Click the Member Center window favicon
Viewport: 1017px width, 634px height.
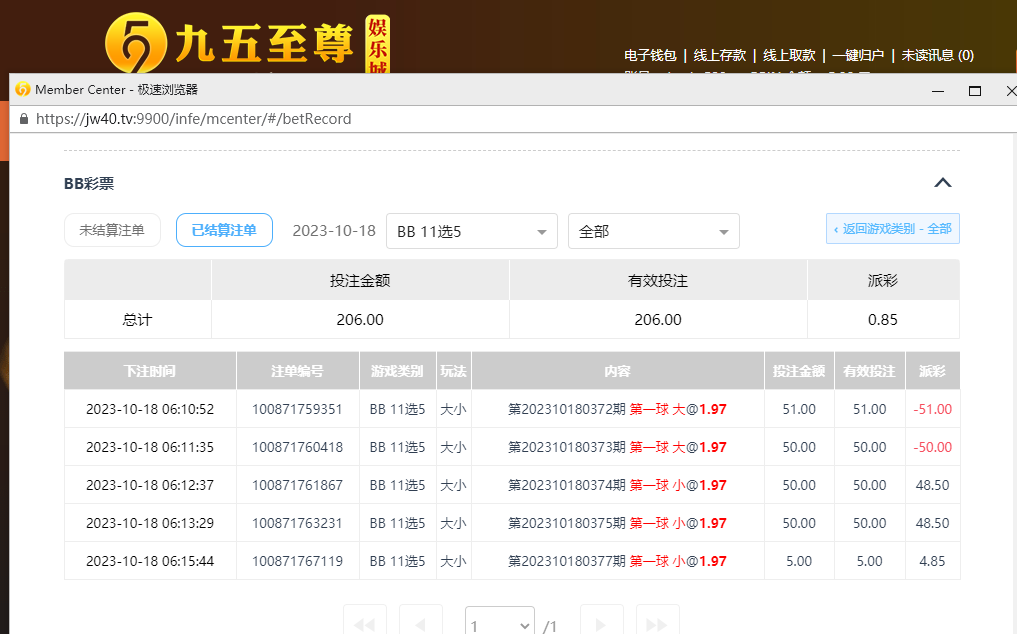(22, 90)
